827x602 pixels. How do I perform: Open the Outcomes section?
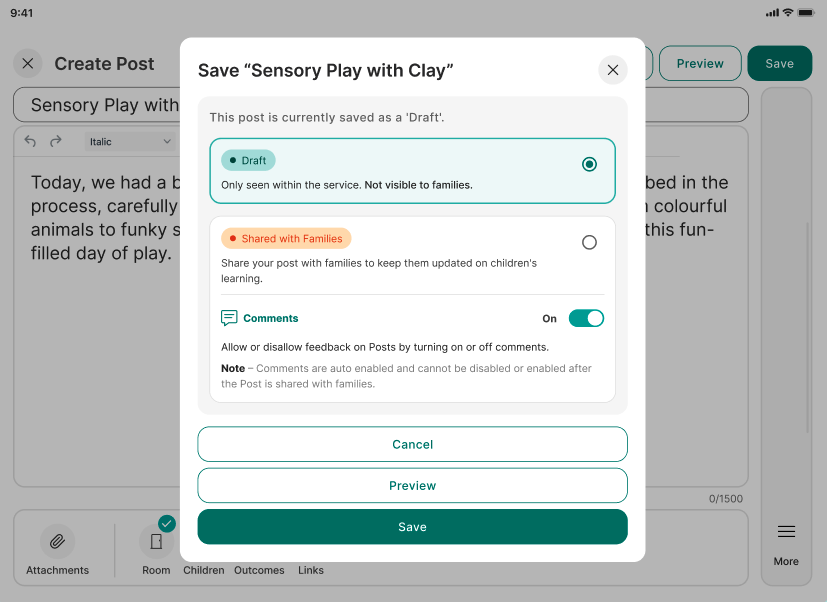pyautogui.click(x=259, y=570)
